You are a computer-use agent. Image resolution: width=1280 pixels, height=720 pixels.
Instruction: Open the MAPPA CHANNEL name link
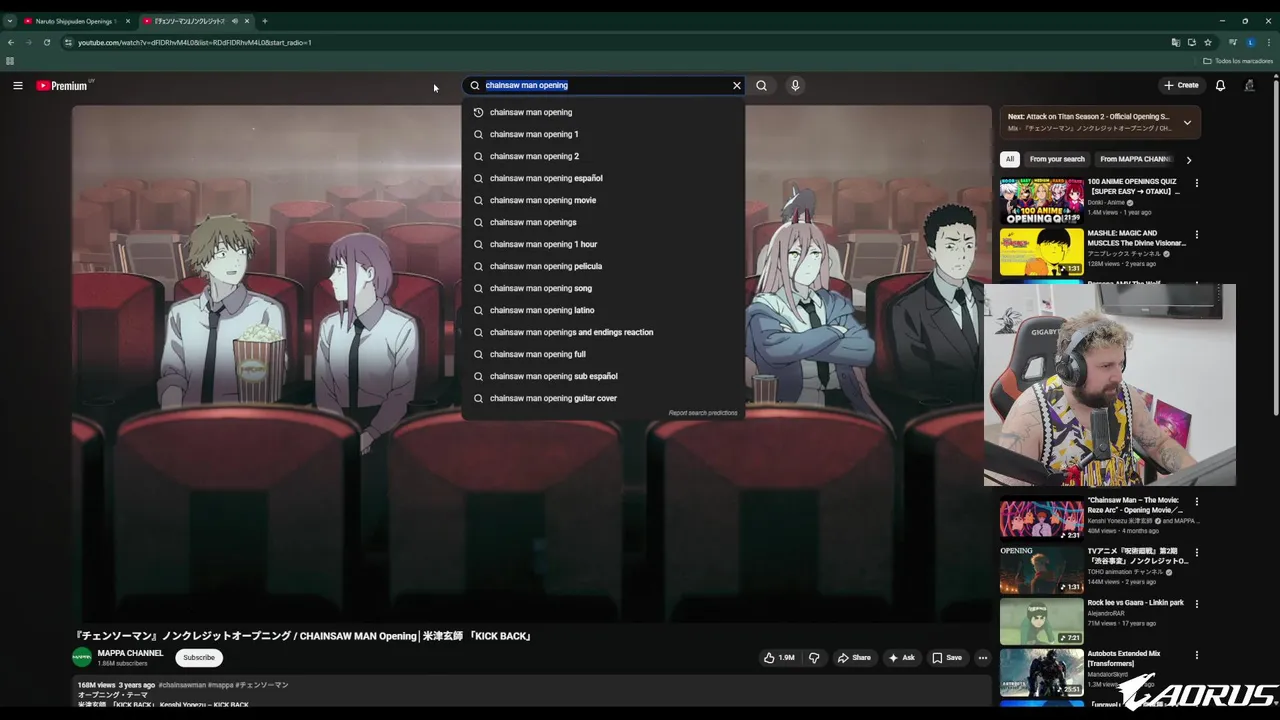[x=130, y=653]
